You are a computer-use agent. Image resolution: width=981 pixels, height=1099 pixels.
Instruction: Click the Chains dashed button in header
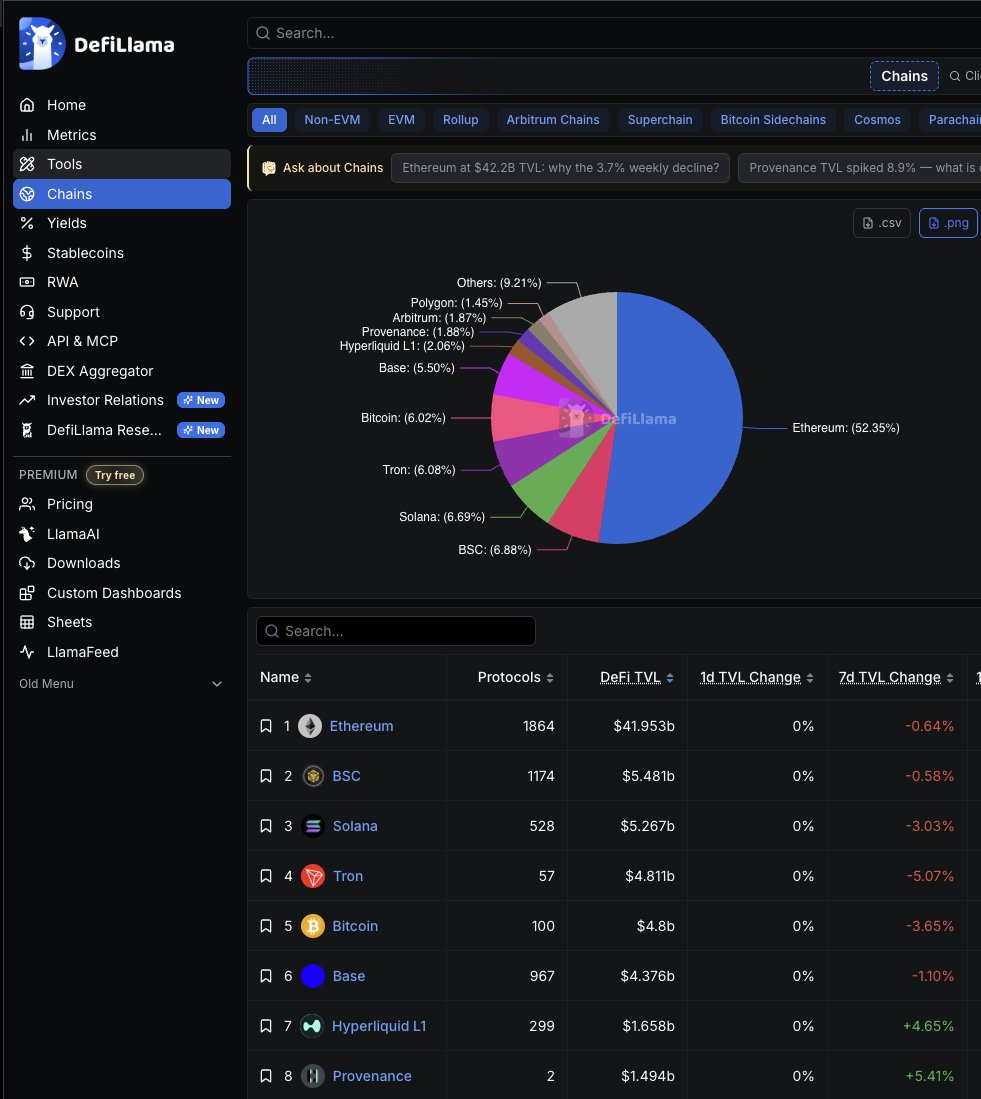coord(904,76)
